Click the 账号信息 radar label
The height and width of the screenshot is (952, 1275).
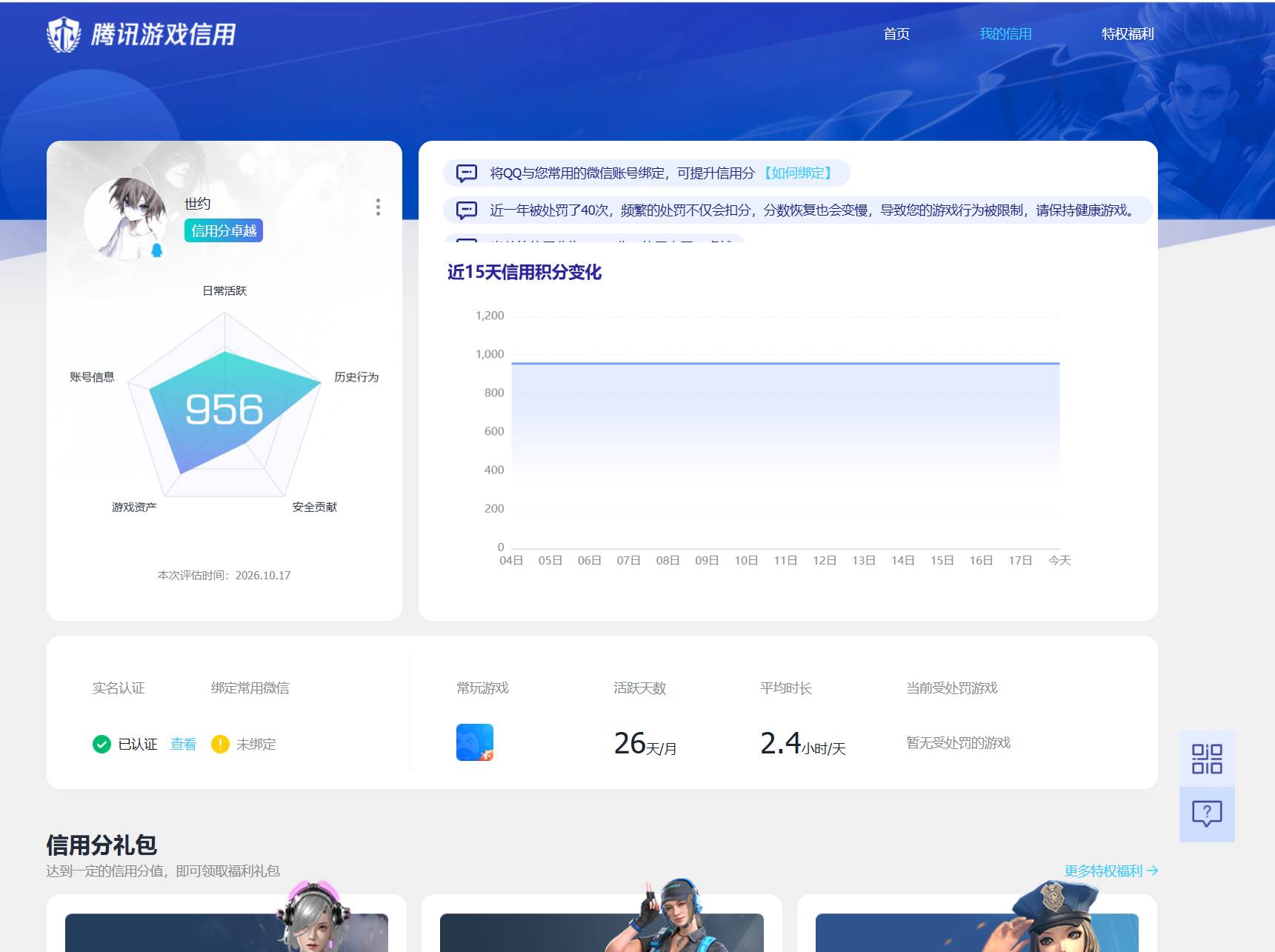92,377
